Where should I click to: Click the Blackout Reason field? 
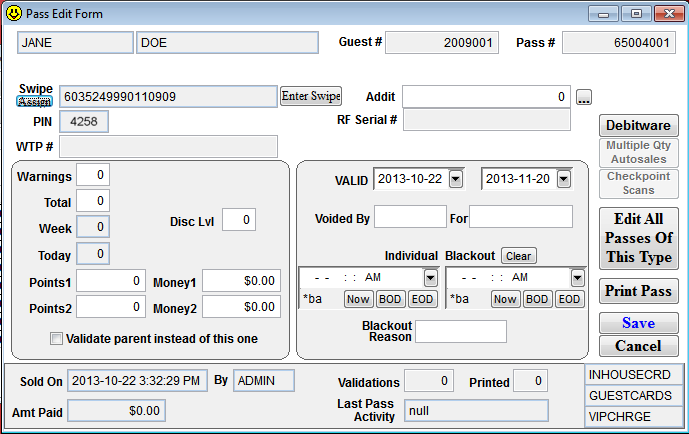tap(461, 332)
